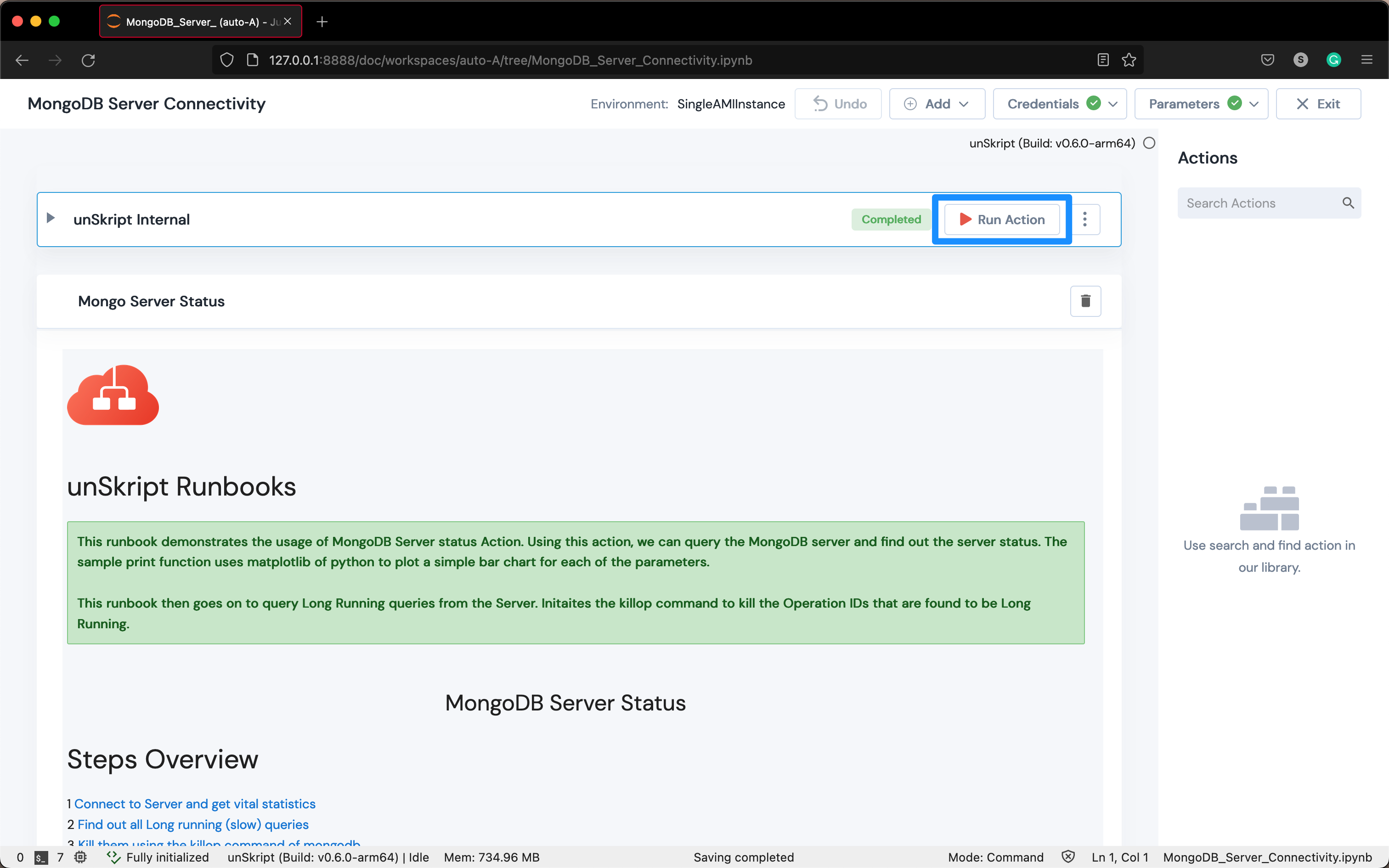
Task: Click the shield-x trust icon in status bar
Action: tap(1068, 857)
